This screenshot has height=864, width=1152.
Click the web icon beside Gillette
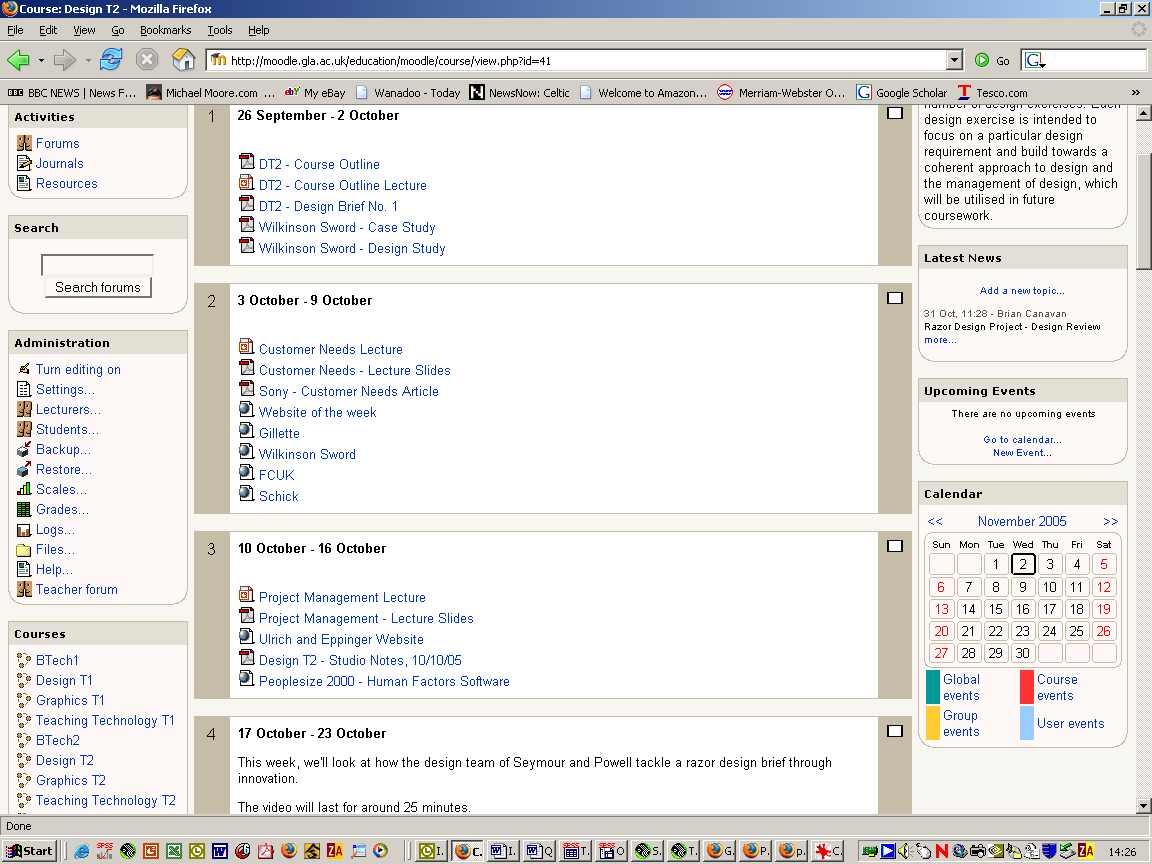247,431
